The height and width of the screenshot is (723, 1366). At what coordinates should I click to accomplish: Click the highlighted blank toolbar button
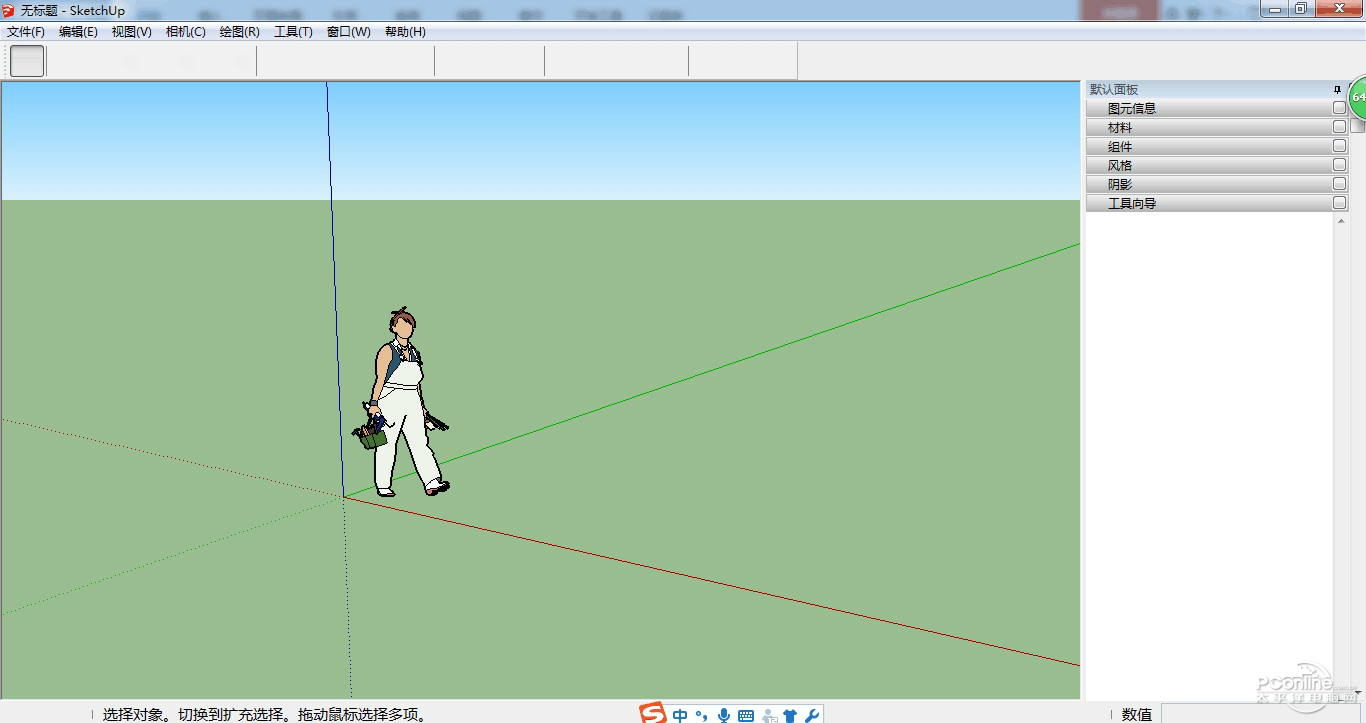(27, 61)
